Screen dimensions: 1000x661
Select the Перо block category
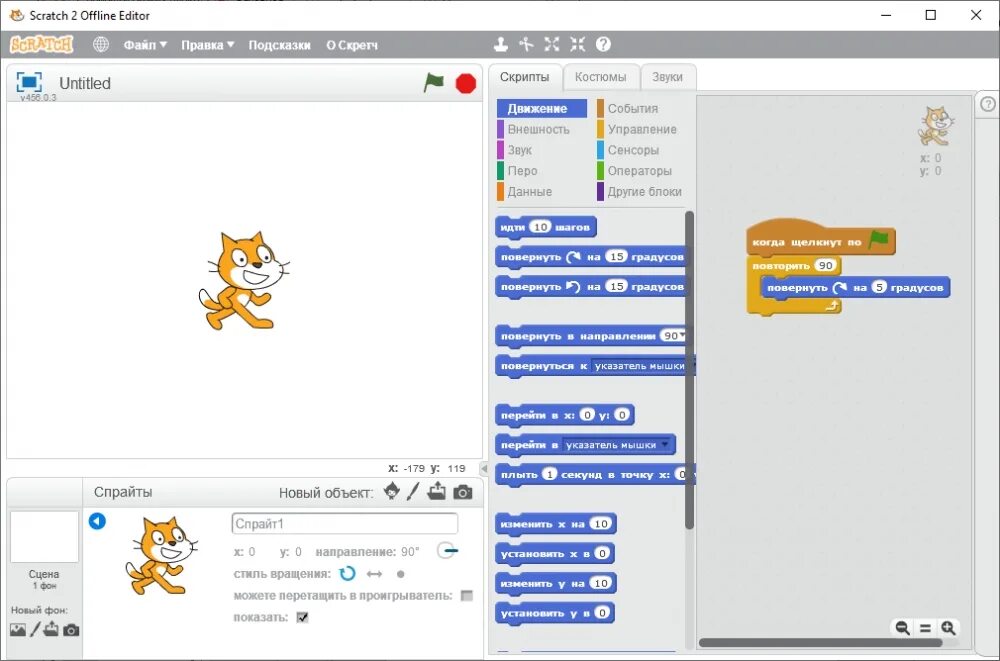pyautogui.click(x=517, y=171)
